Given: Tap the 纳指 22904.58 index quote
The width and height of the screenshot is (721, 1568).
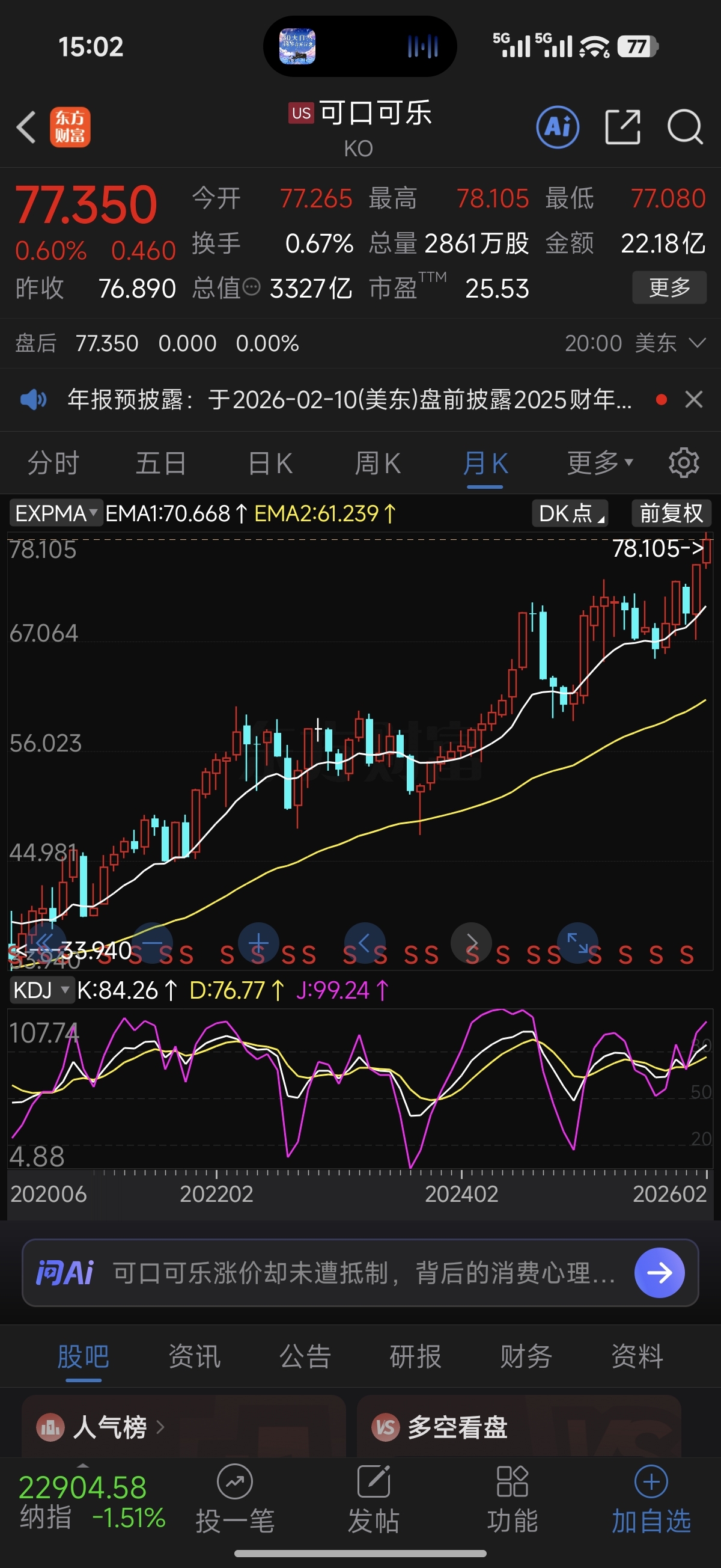Looking at the screenshot, I should click(x=93, y=1502).
